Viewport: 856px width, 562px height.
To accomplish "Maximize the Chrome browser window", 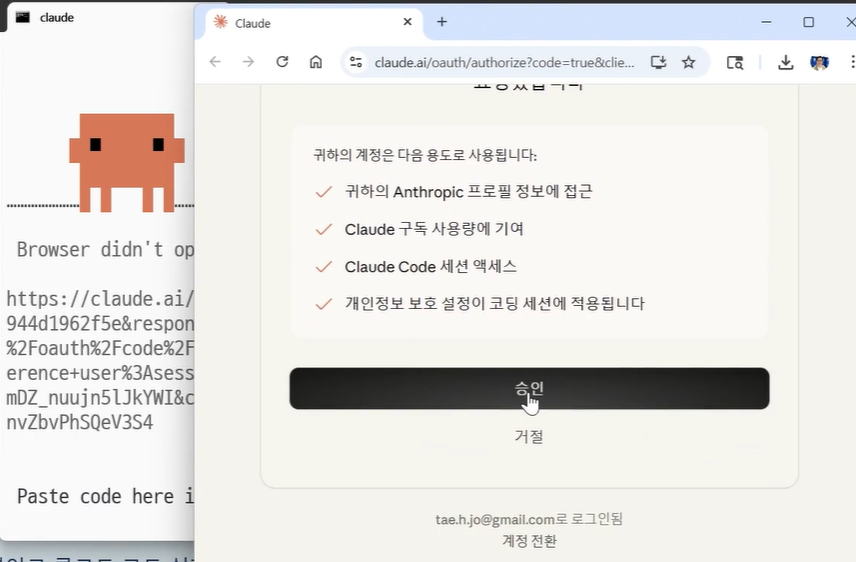I will tap(809, 22).
